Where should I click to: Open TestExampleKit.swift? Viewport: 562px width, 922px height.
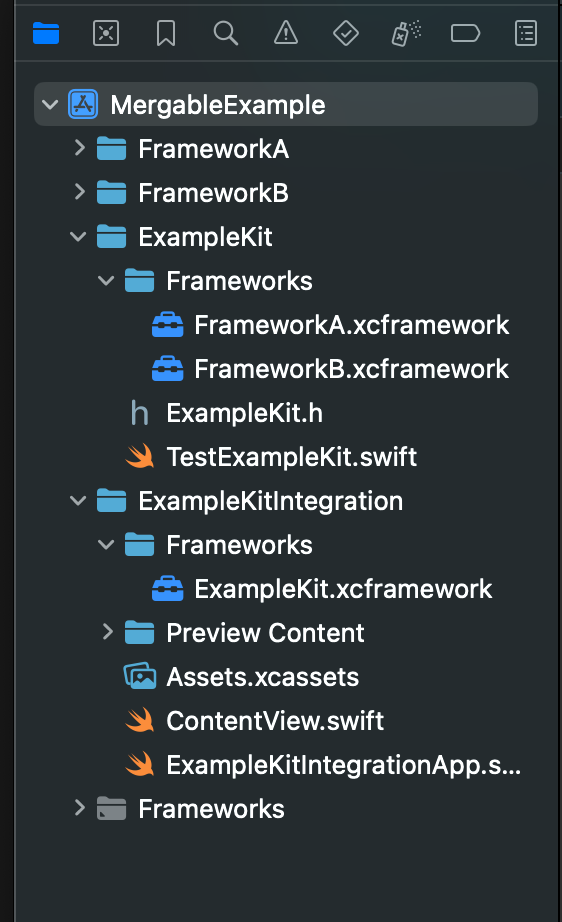click(271, 457)
